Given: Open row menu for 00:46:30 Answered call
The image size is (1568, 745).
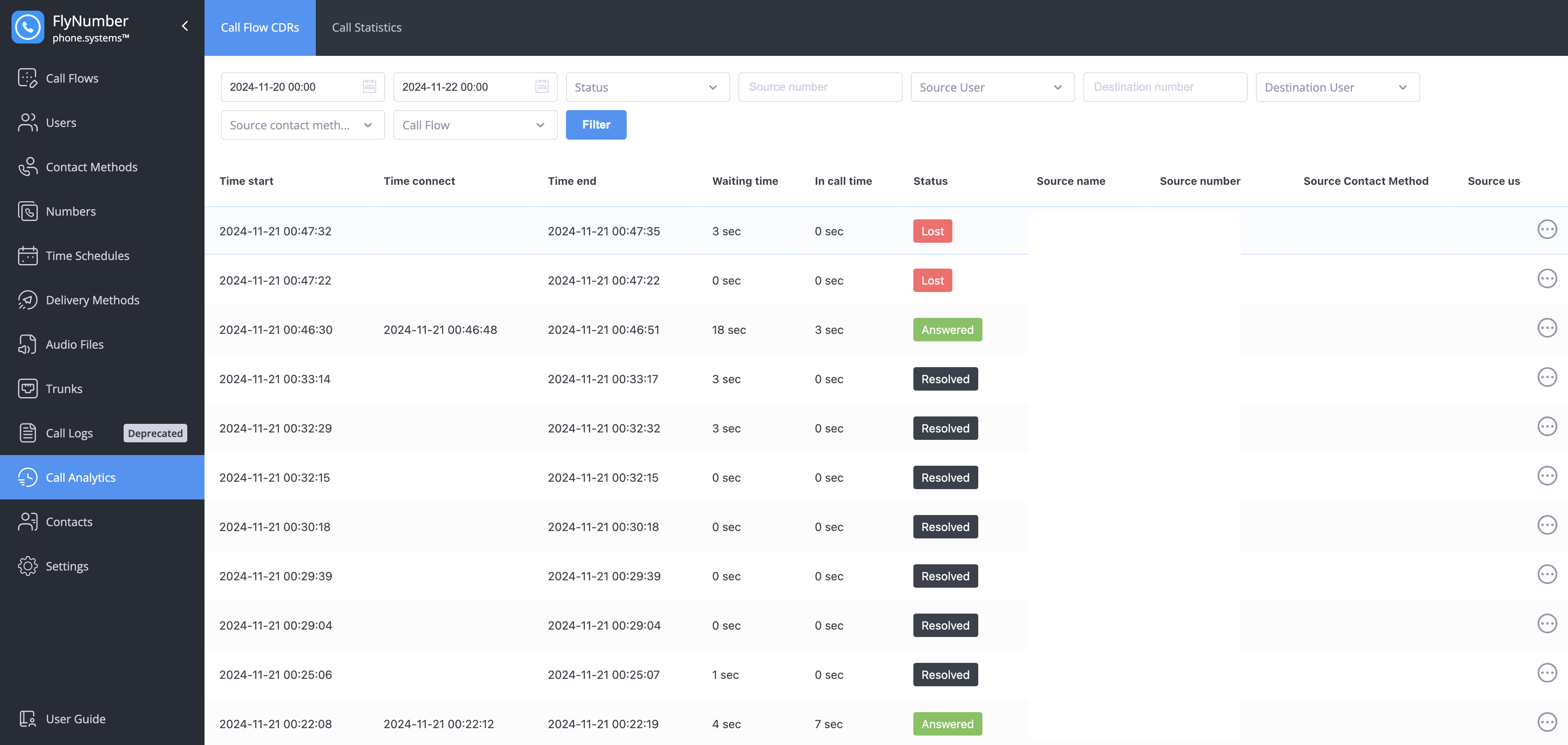Looking at the screenshot, I should point(1547,328).
